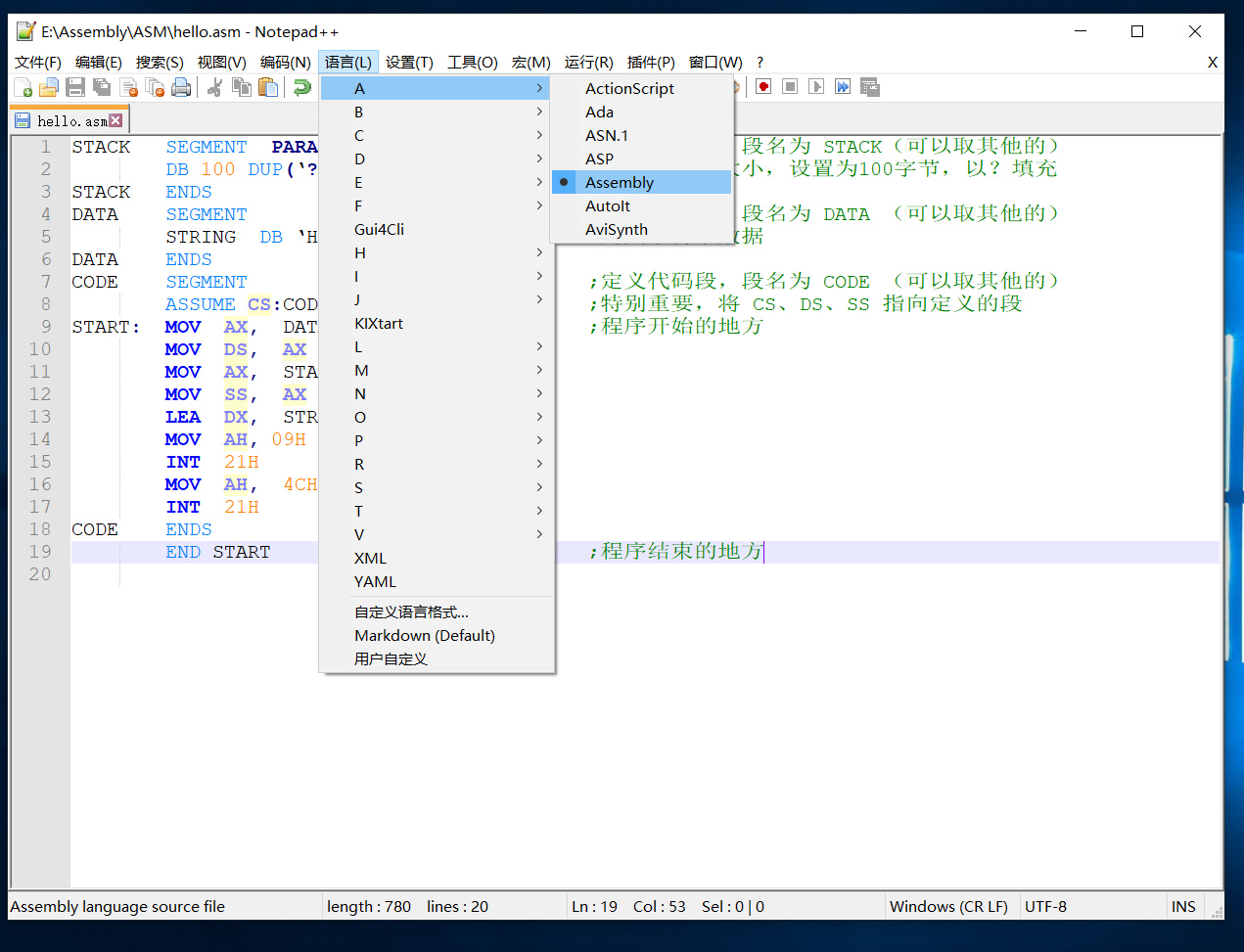Screen dimensions: 1244x952
Task: Expand the S languages submenu
Action: [x=437, y=487]
